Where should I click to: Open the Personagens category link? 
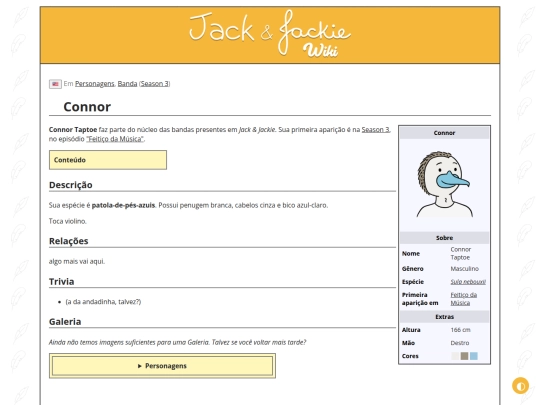click(x=94, y=84)
